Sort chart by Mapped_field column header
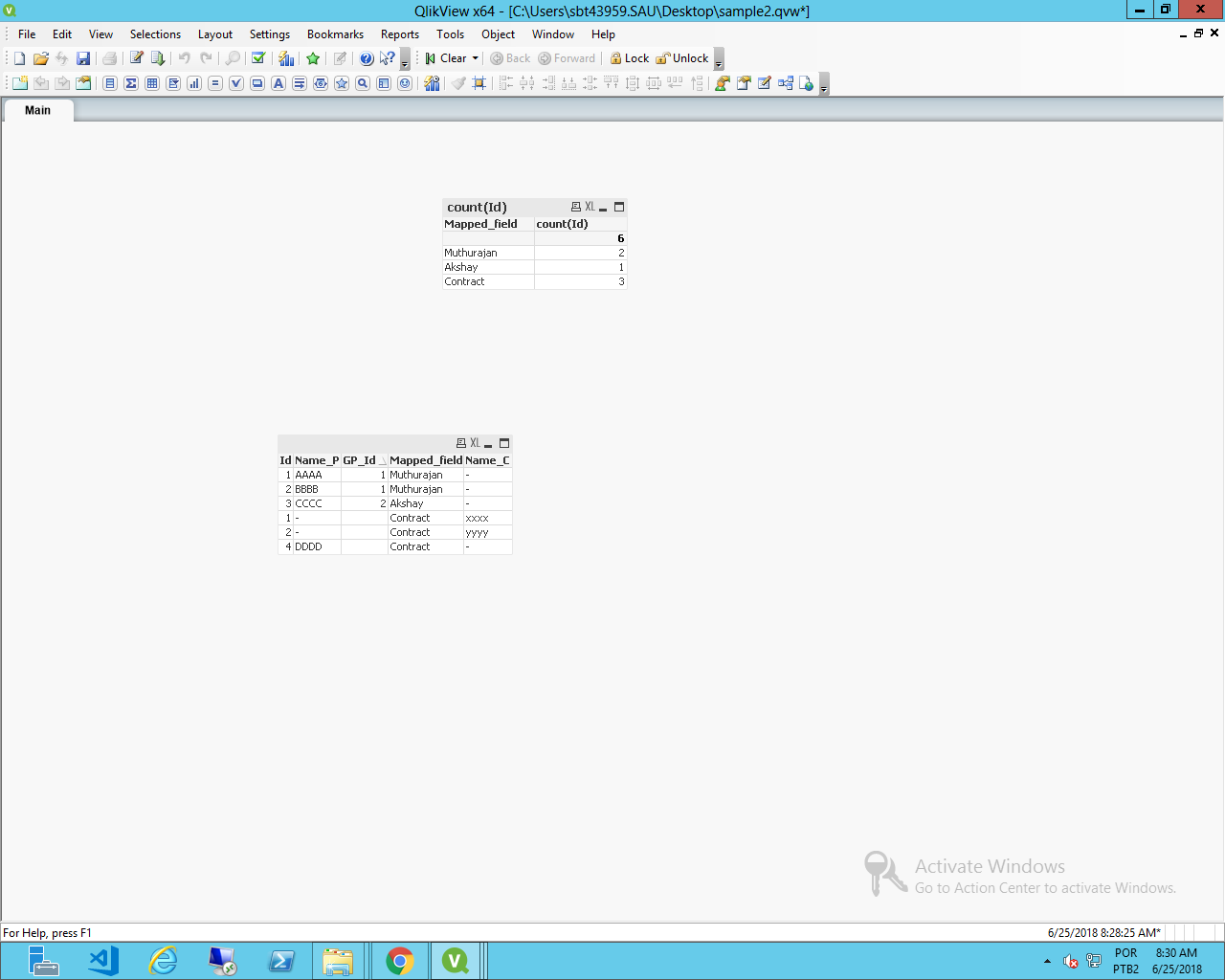 click(x=488, y=224)
